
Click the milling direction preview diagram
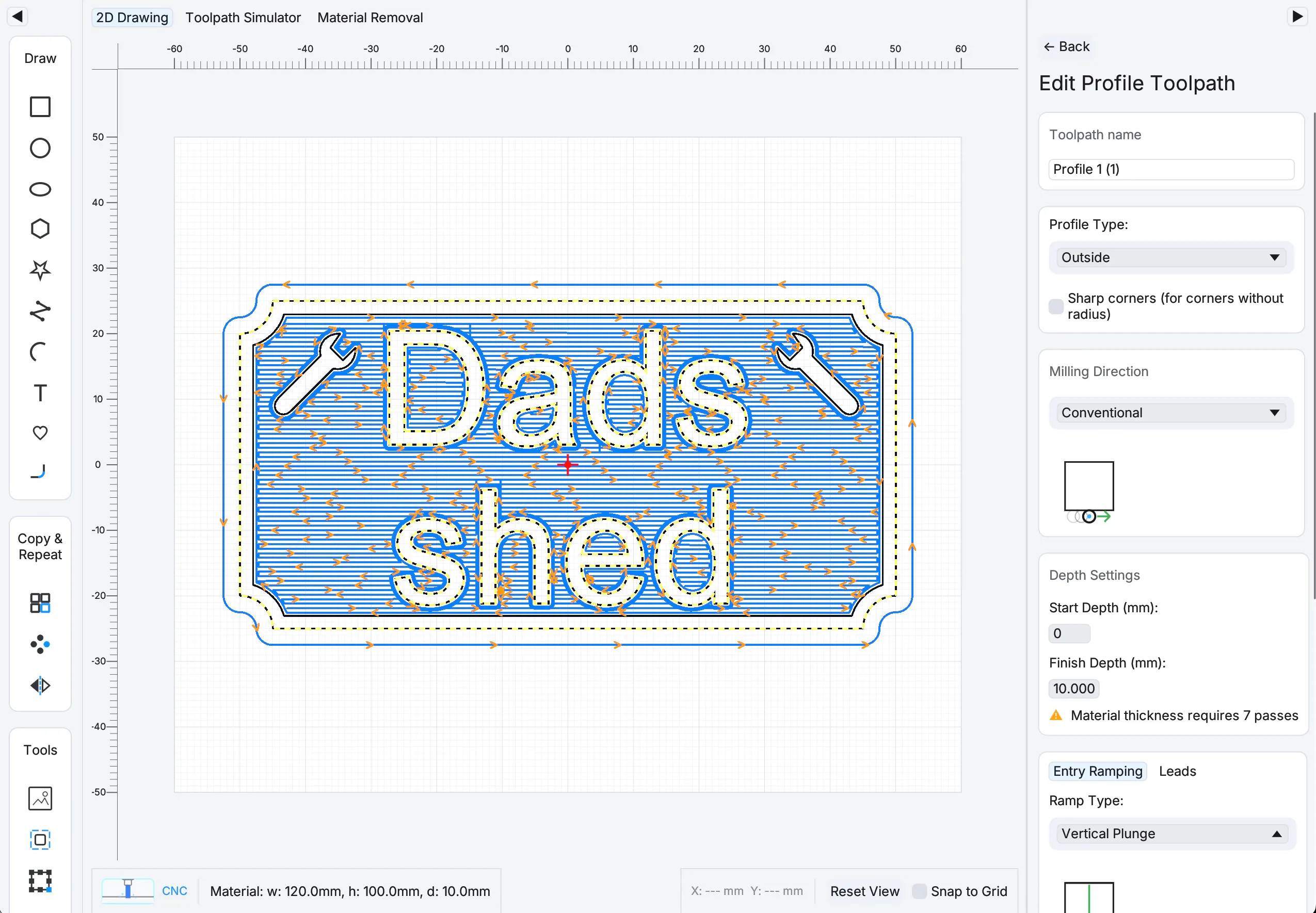coord(1089,493)
